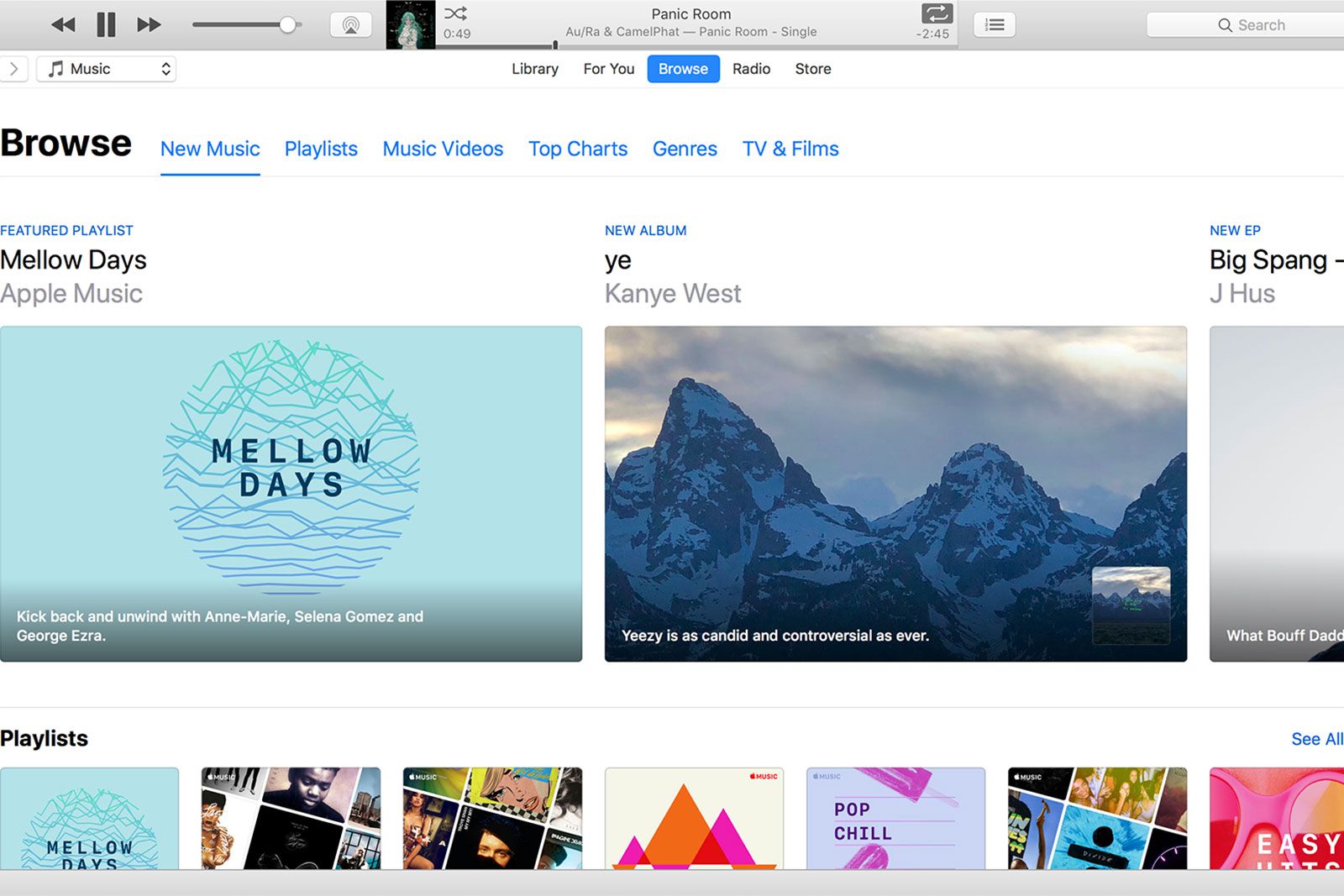Select the New Music section
1344x896 pixels.
point(210,149)
